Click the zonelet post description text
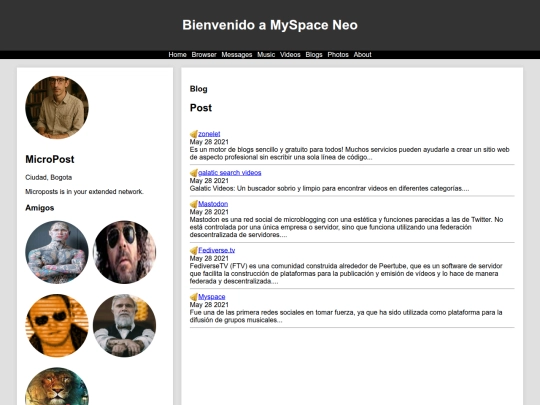The image size is (540, 405). pos(350,153)
